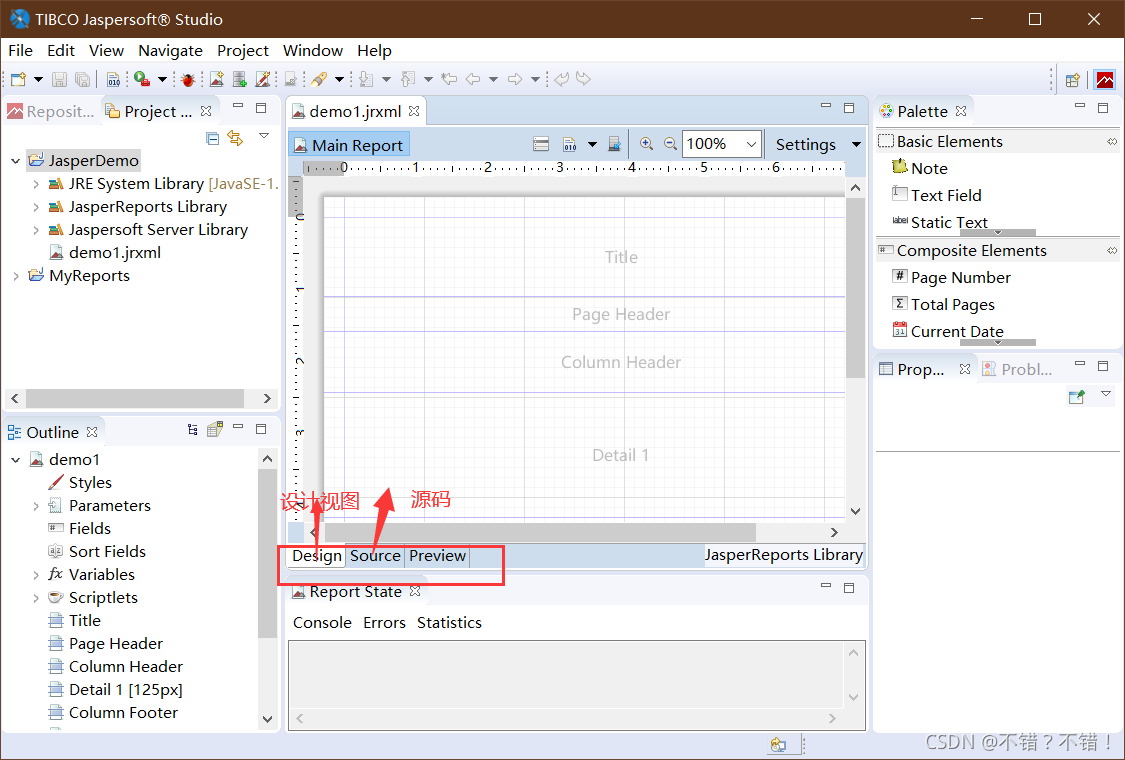Click the new data adapter icon
The width and height of the screenshot is (1125, 760).
click(240, 79)
